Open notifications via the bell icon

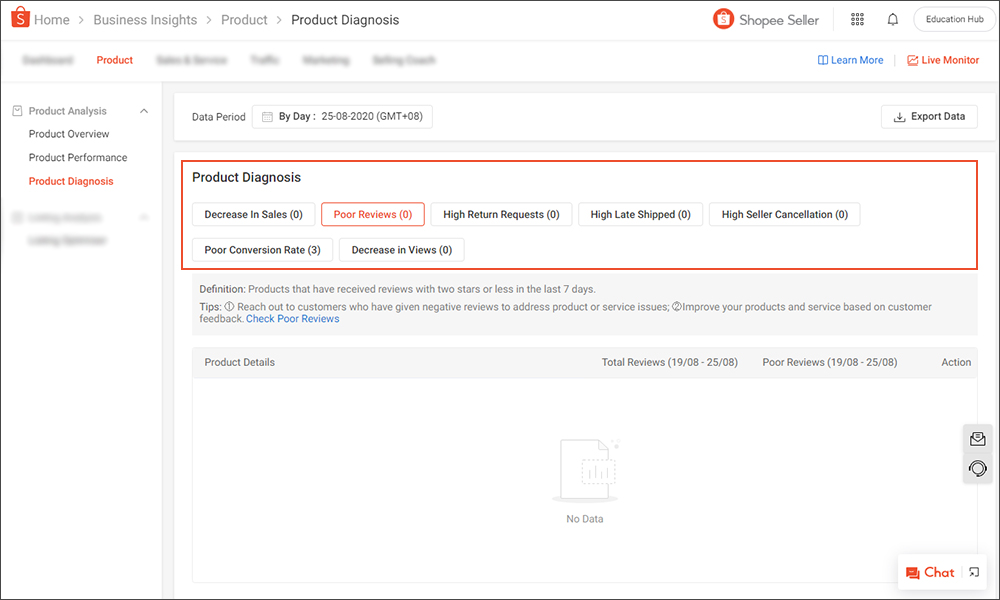click(x=892, y=19)
